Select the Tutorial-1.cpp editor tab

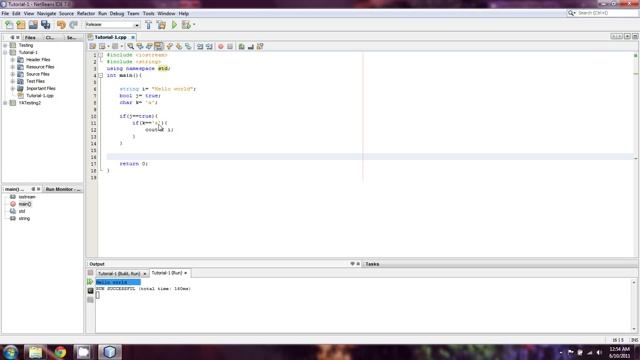(110, 37)
